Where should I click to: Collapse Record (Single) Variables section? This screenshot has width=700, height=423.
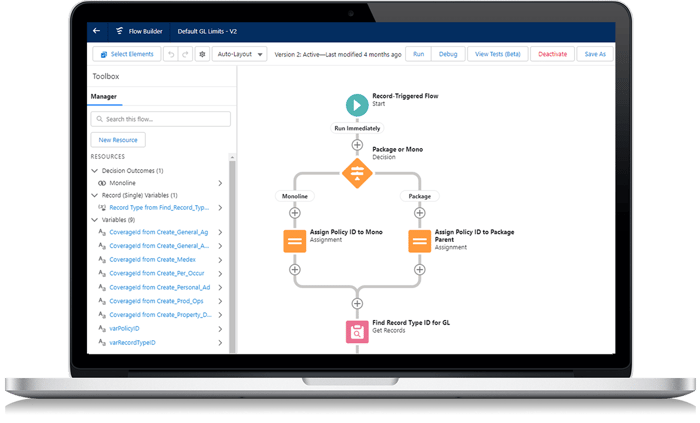click(94, 195)
